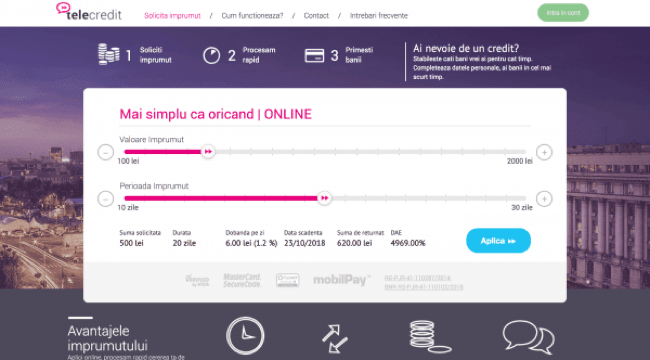
Task: Click the 'Procesam rapid' step 2 label
Action: pos(259,55)
